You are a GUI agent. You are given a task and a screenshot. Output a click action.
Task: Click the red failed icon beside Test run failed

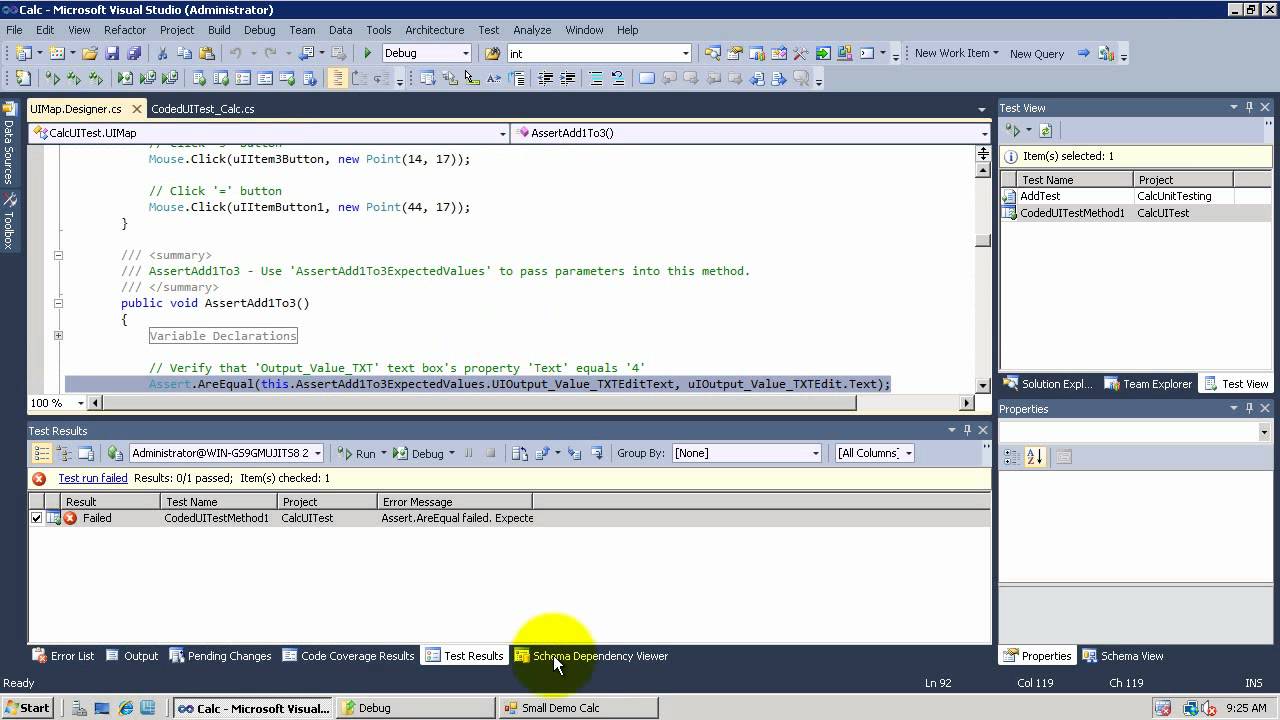point(40,478)
